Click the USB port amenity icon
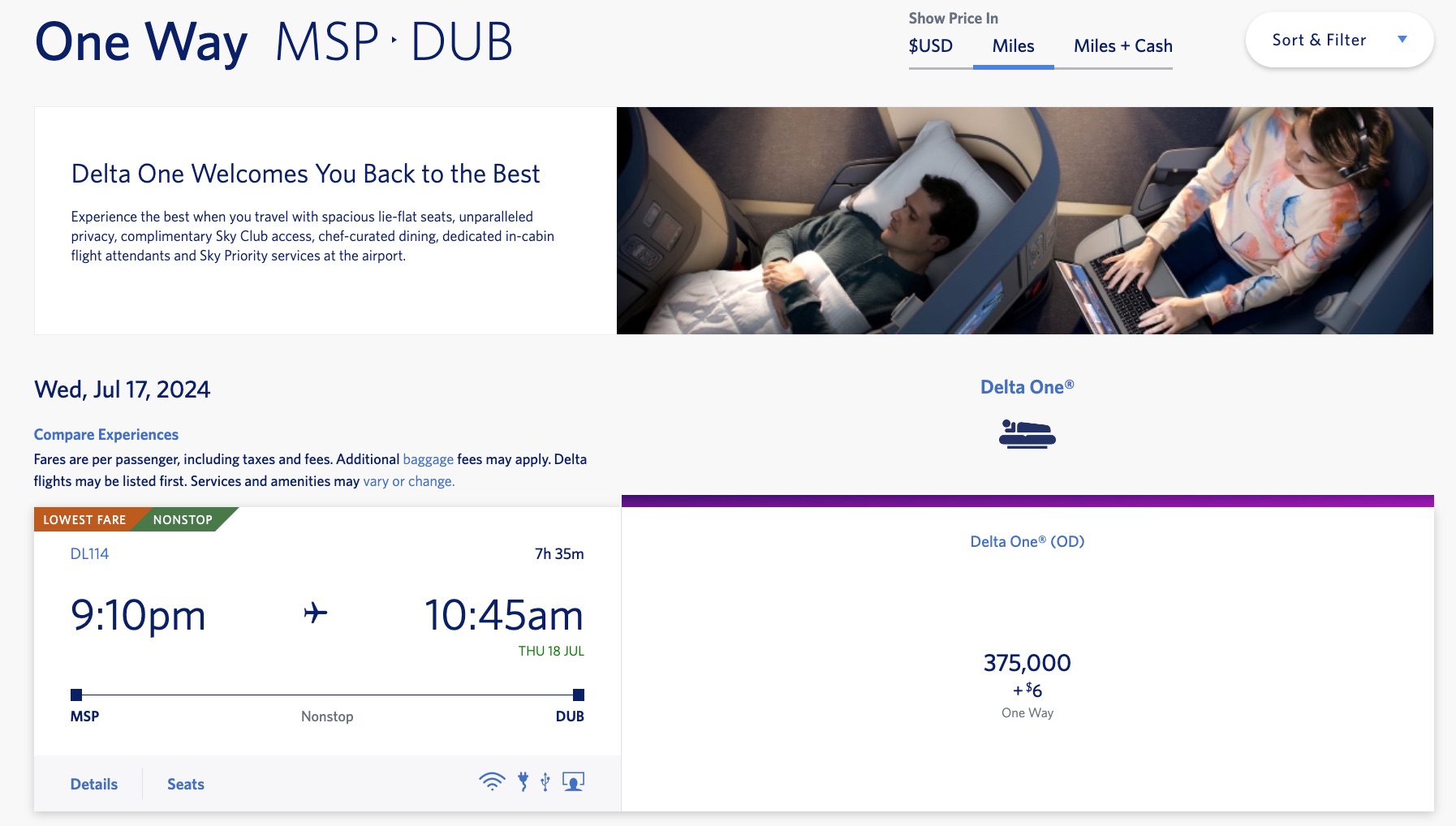This screenshot has height=826, width=1456. coord(545,781)
